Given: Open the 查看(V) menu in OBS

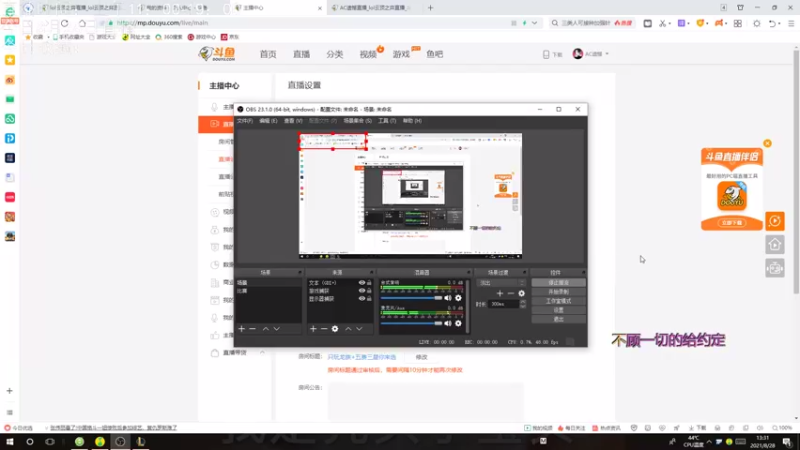Looking at the screenshot, I should (293, 121).
